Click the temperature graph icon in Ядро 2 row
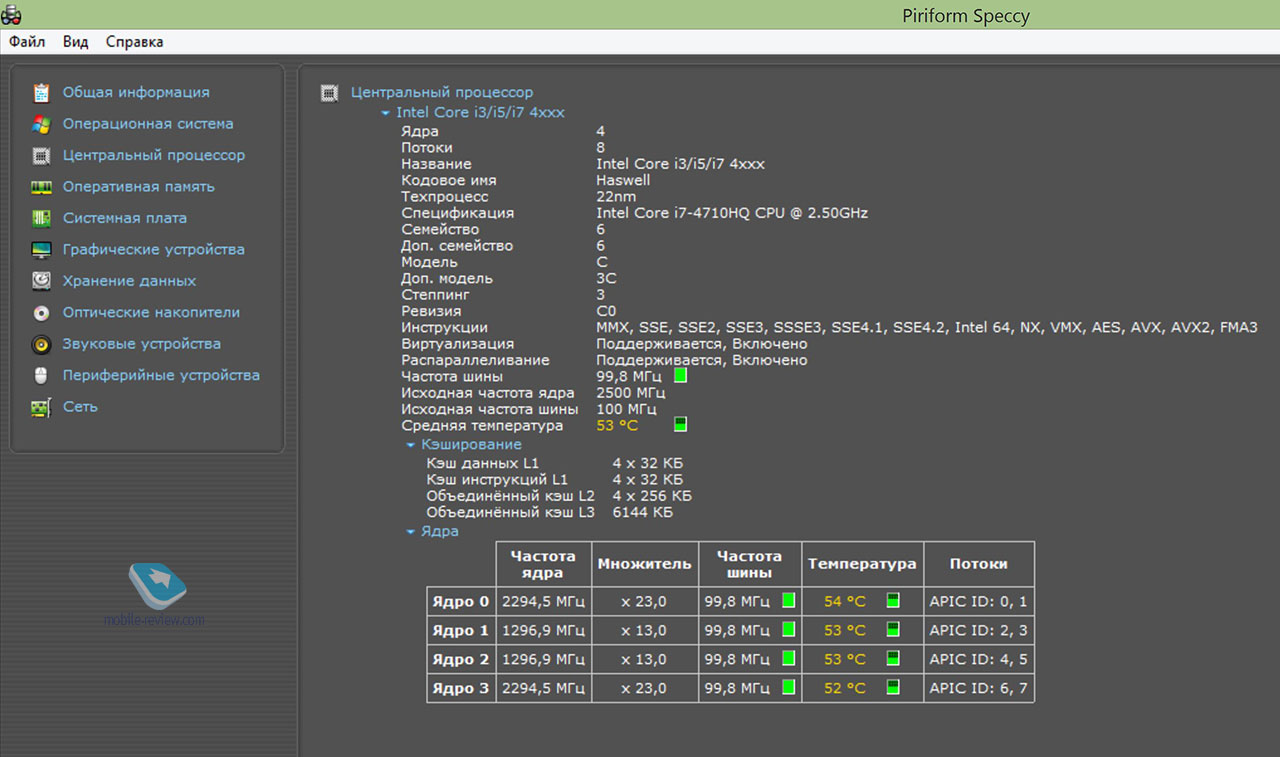The image size is (1280, 757). coord(893,659)
